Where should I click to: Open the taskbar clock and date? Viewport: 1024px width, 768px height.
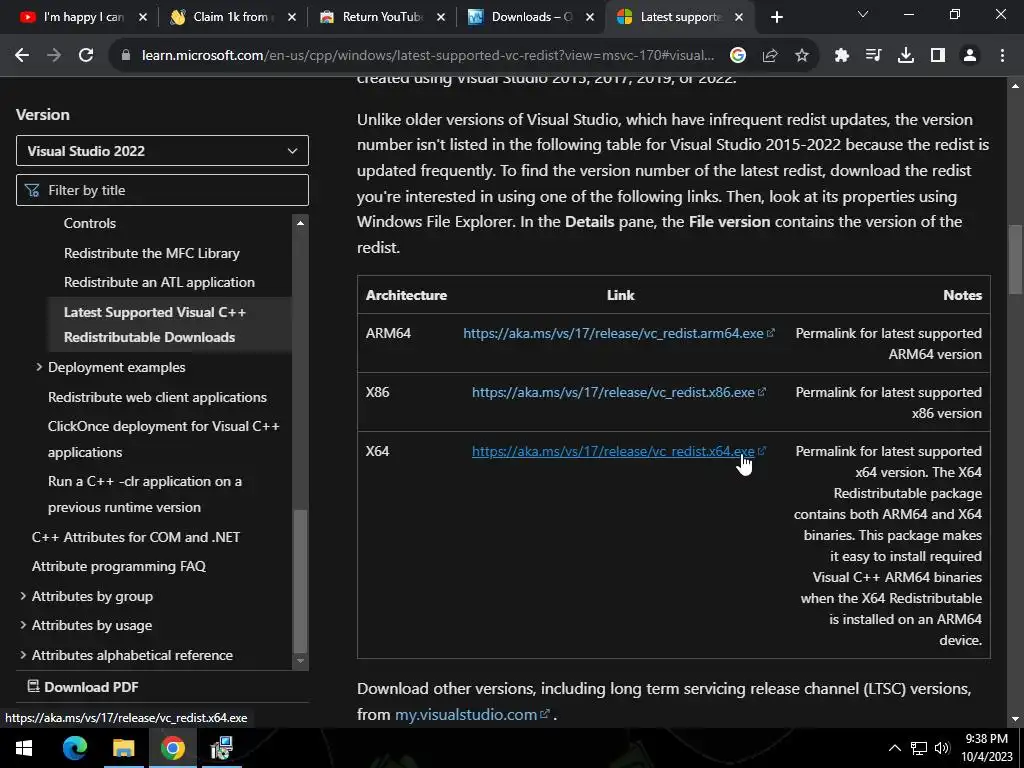coord(986,748)
